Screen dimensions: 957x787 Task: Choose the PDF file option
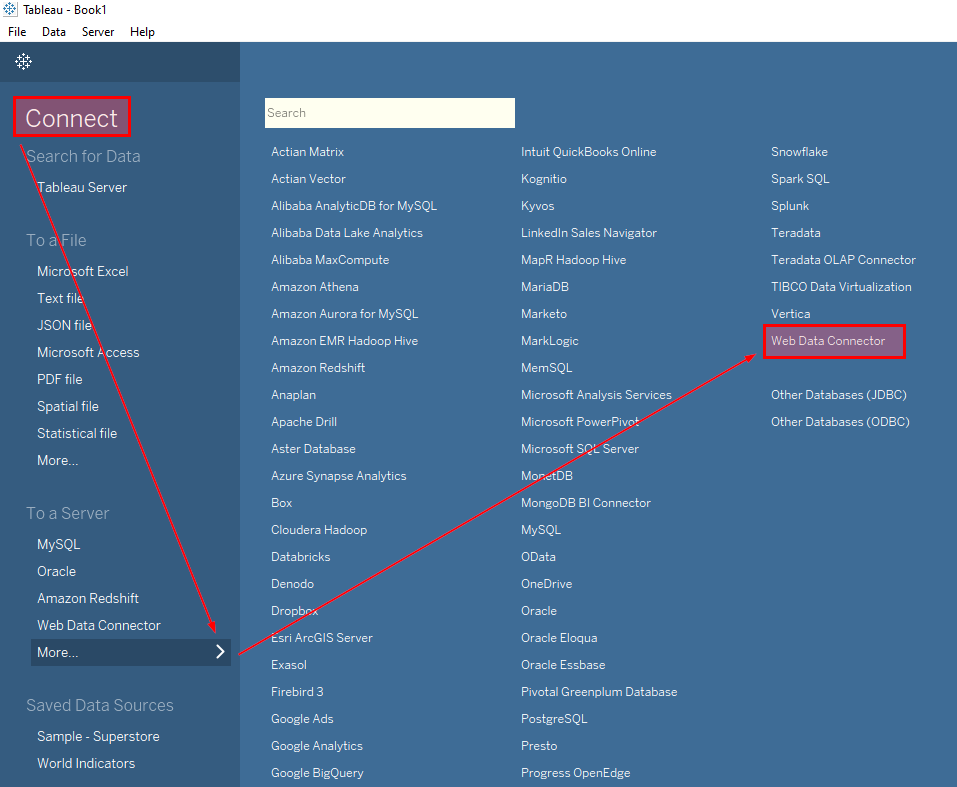(59, 379)
